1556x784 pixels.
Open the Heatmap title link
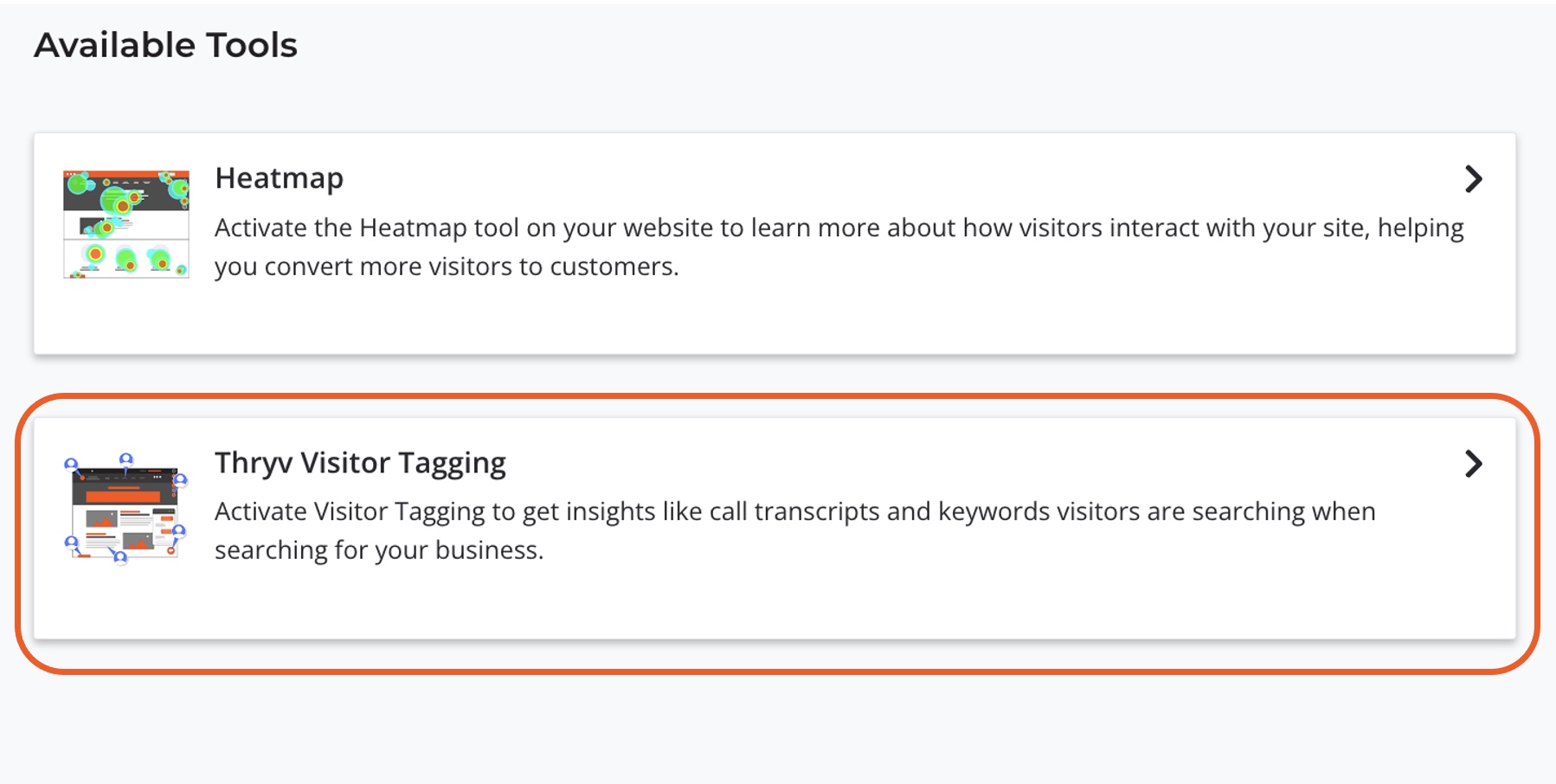tap(279, 178)
